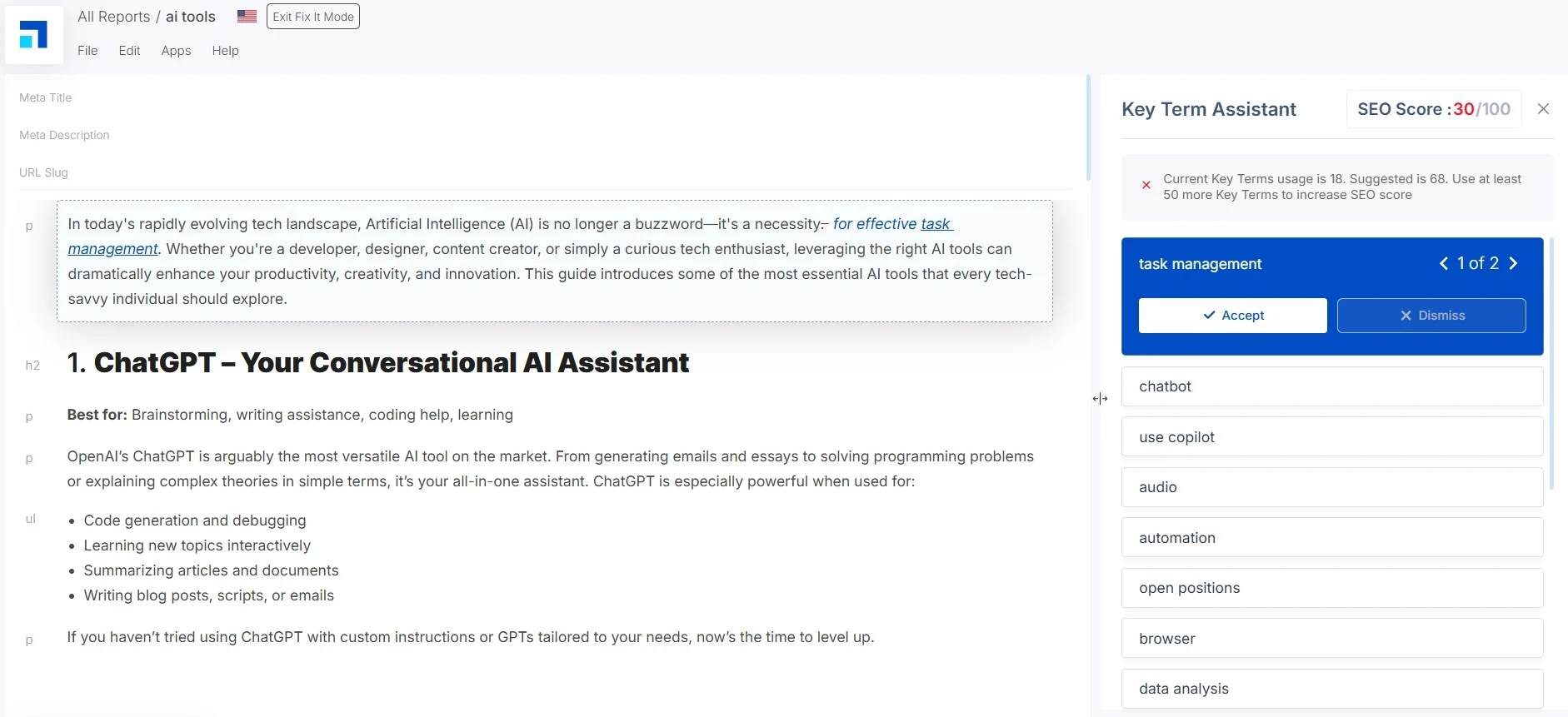Click the ai tools breadcrumb
The image size is (1568, 717).
[191, 17]
